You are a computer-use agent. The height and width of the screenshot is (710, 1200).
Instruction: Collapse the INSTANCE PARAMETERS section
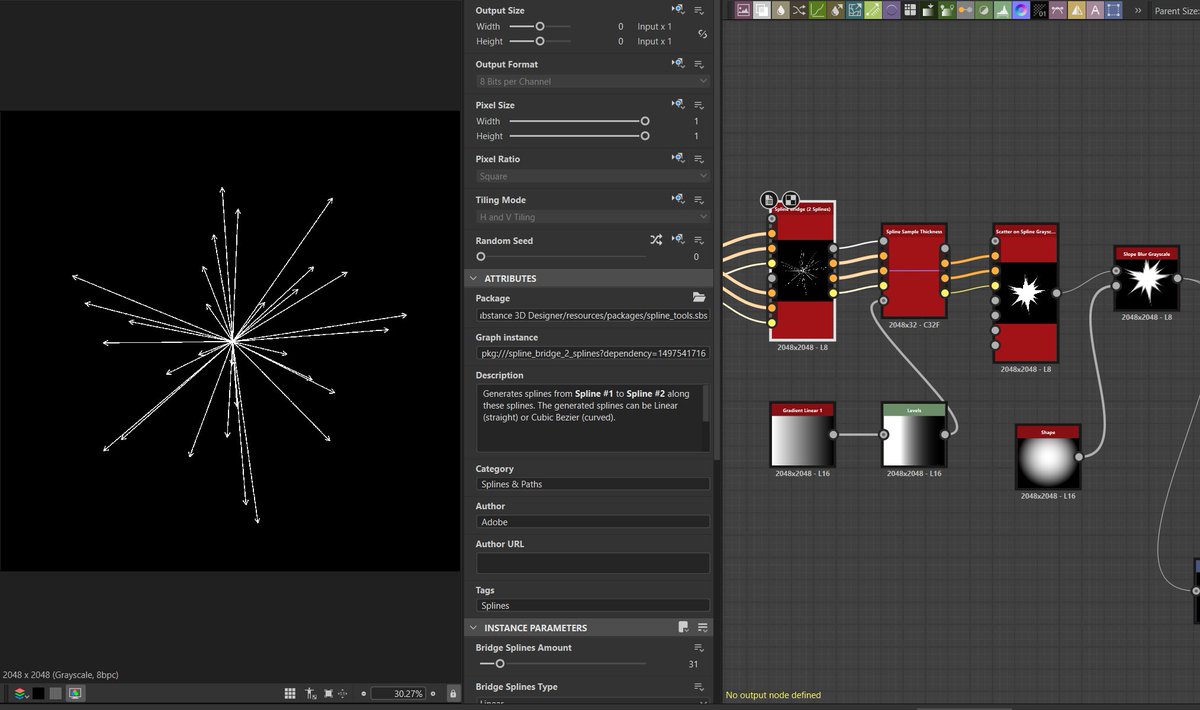click(x=472, y=627)
